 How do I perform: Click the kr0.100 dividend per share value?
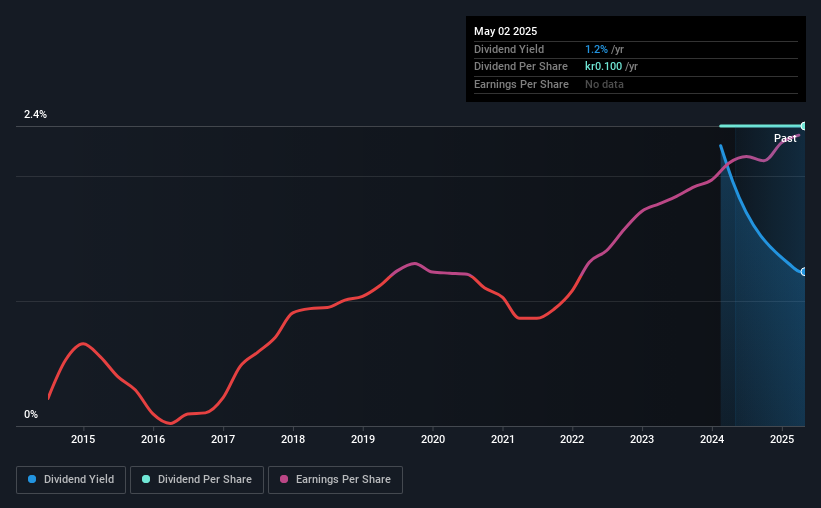603,67
